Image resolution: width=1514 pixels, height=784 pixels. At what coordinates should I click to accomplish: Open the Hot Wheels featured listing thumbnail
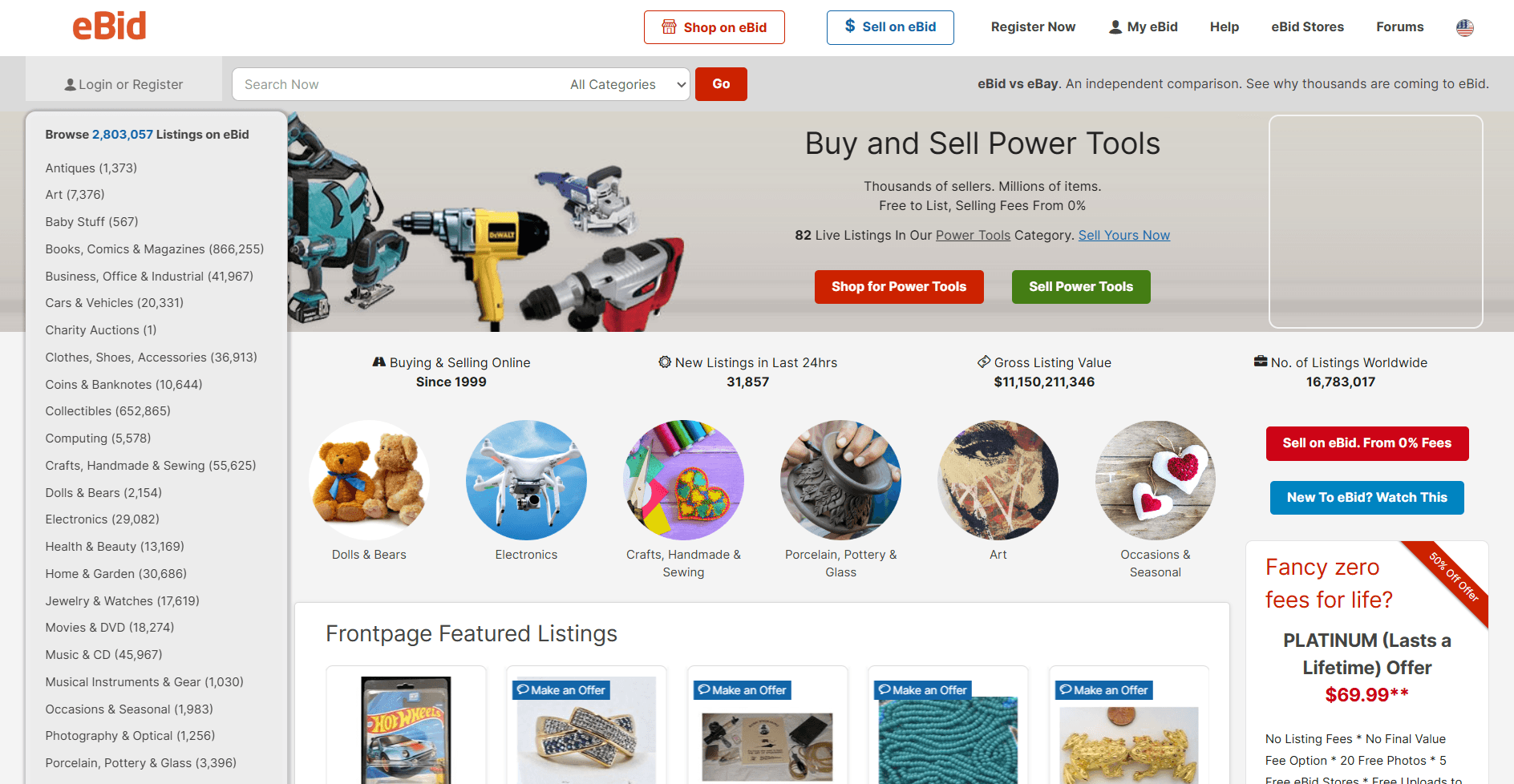(406, 729)
